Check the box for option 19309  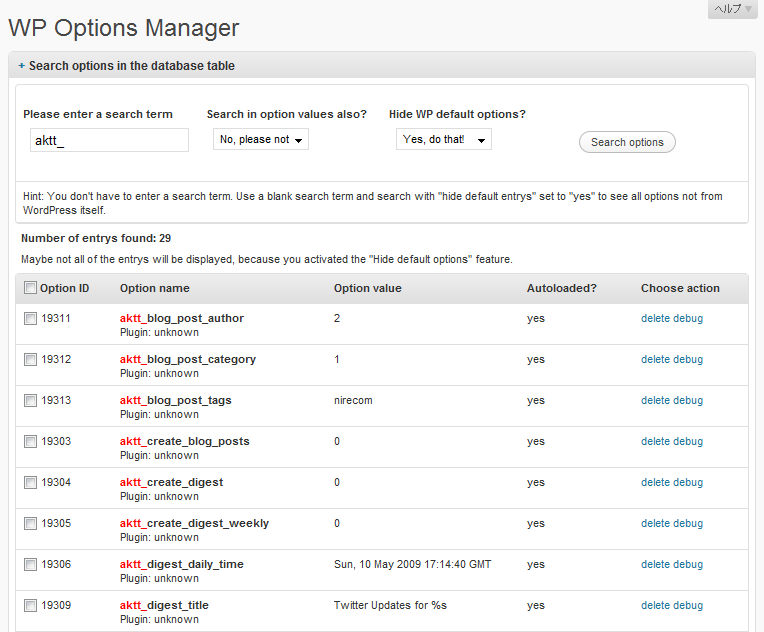coord(30,605)
